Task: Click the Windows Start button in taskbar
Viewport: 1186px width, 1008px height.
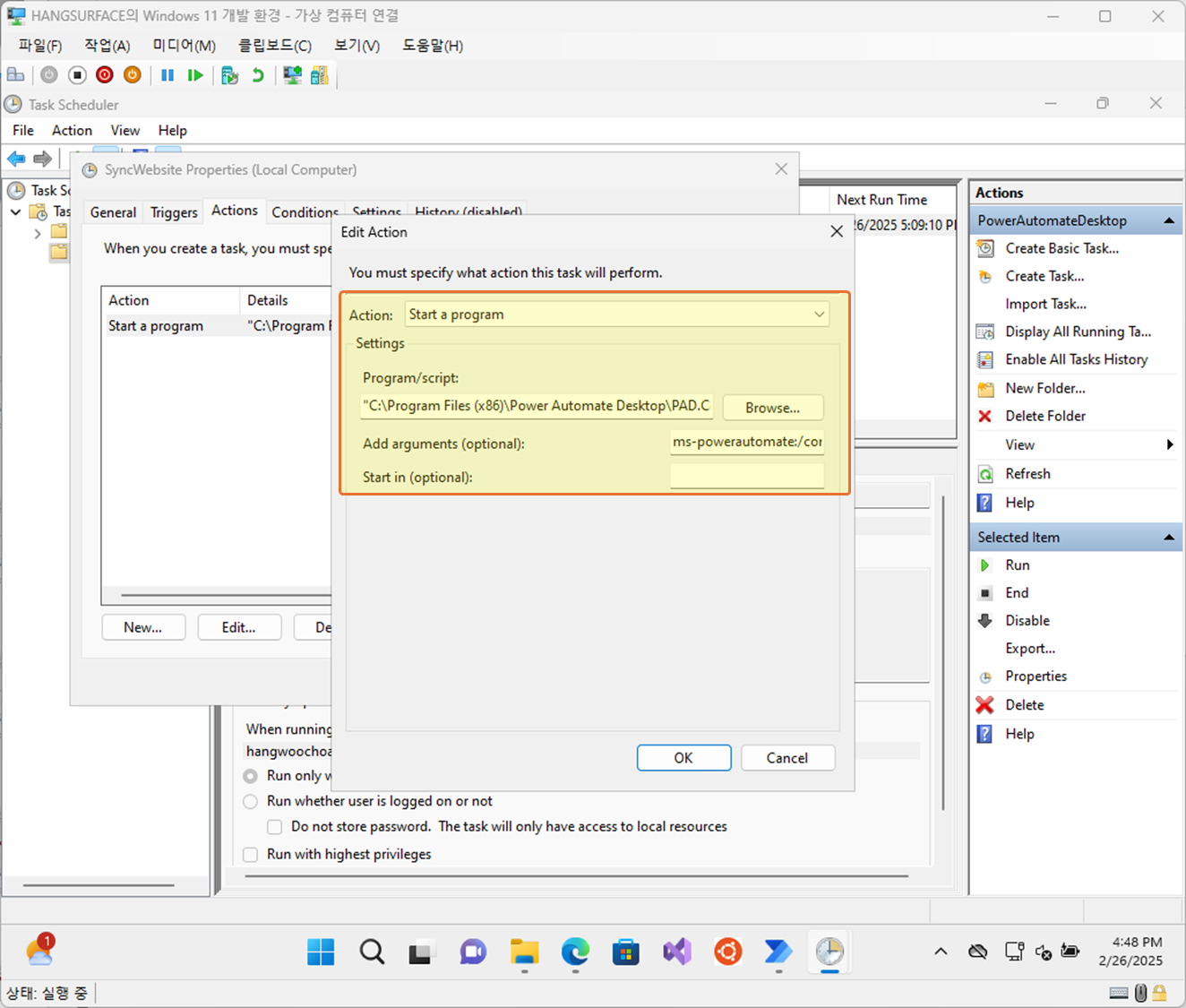Action: [x=321, y=952]
